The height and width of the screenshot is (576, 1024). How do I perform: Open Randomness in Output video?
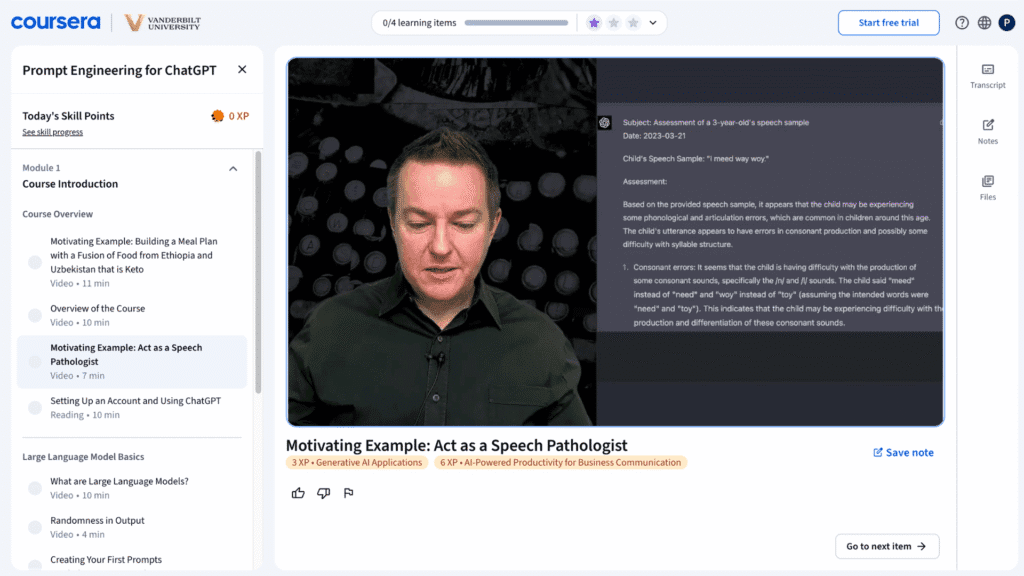[x=134, y=527]
